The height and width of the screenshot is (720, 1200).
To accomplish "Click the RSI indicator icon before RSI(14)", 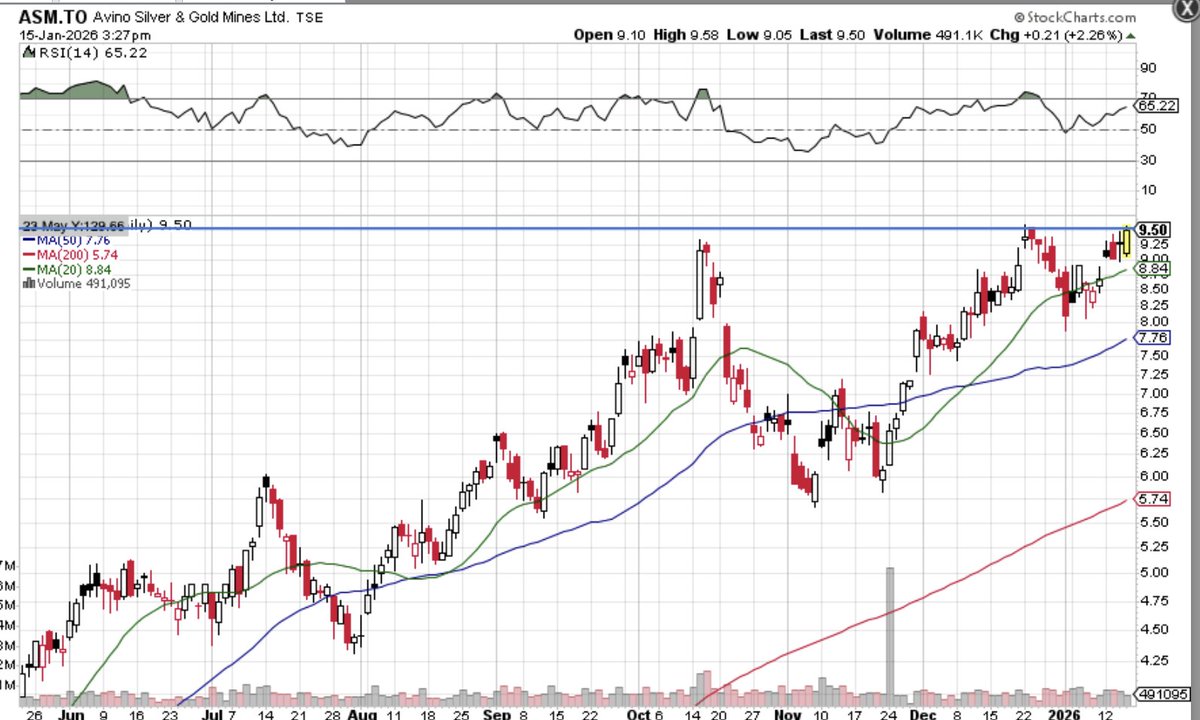I will [x=28, y=52].
